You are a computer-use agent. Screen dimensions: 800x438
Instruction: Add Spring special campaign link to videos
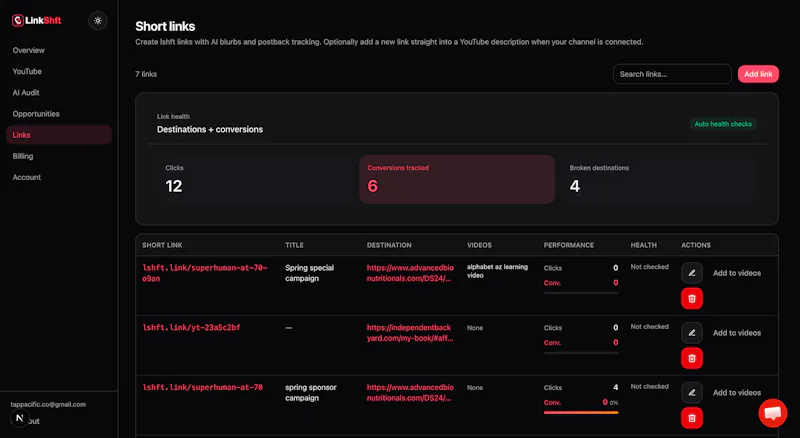(x=737, y=273)
